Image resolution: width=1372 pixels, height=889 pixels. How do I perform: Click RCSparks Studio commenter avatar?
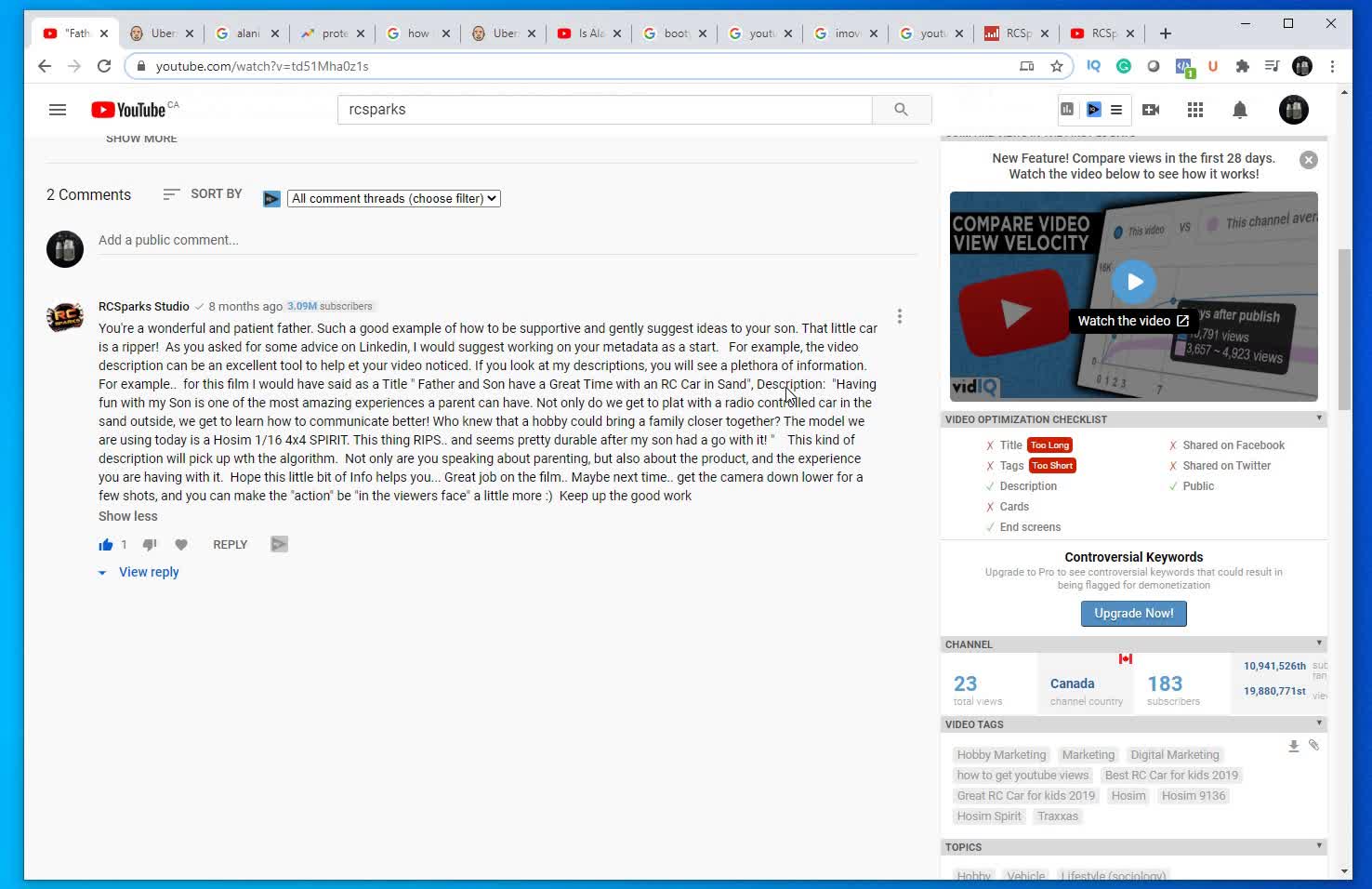[x=65, y=318]
